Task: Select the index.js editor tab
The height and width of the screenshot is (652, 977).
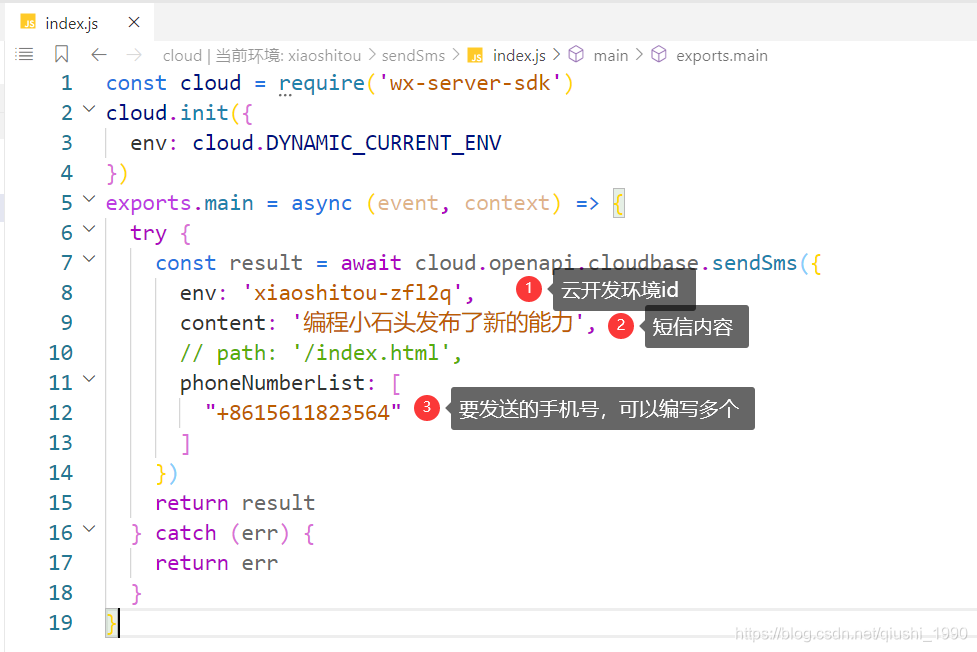Action: [79, 23]
